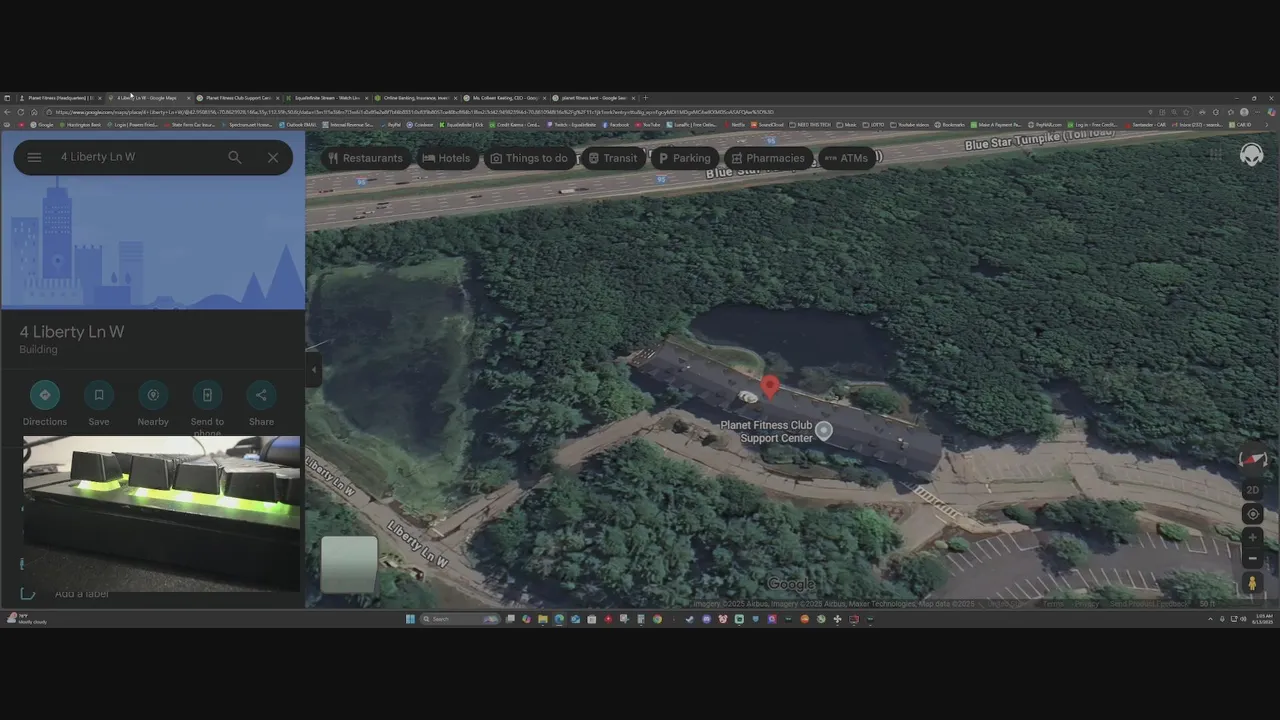Switch to the Ms. Colleen Keating, CEO tab
Image resolution: width=1280 pixels, height=720 pixels.
504,98
